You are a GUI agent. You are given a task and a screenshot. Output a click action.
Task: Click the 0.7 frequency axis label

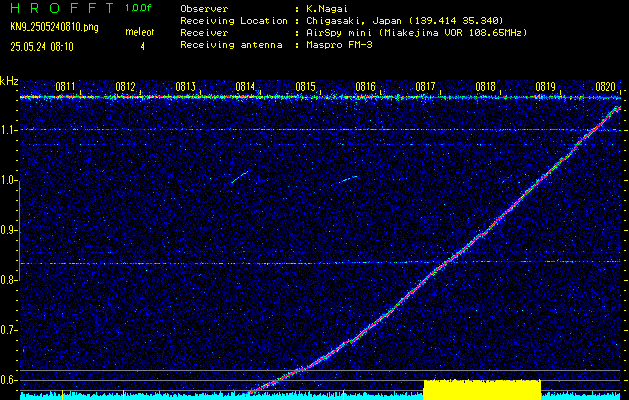[x=8, y=330]
